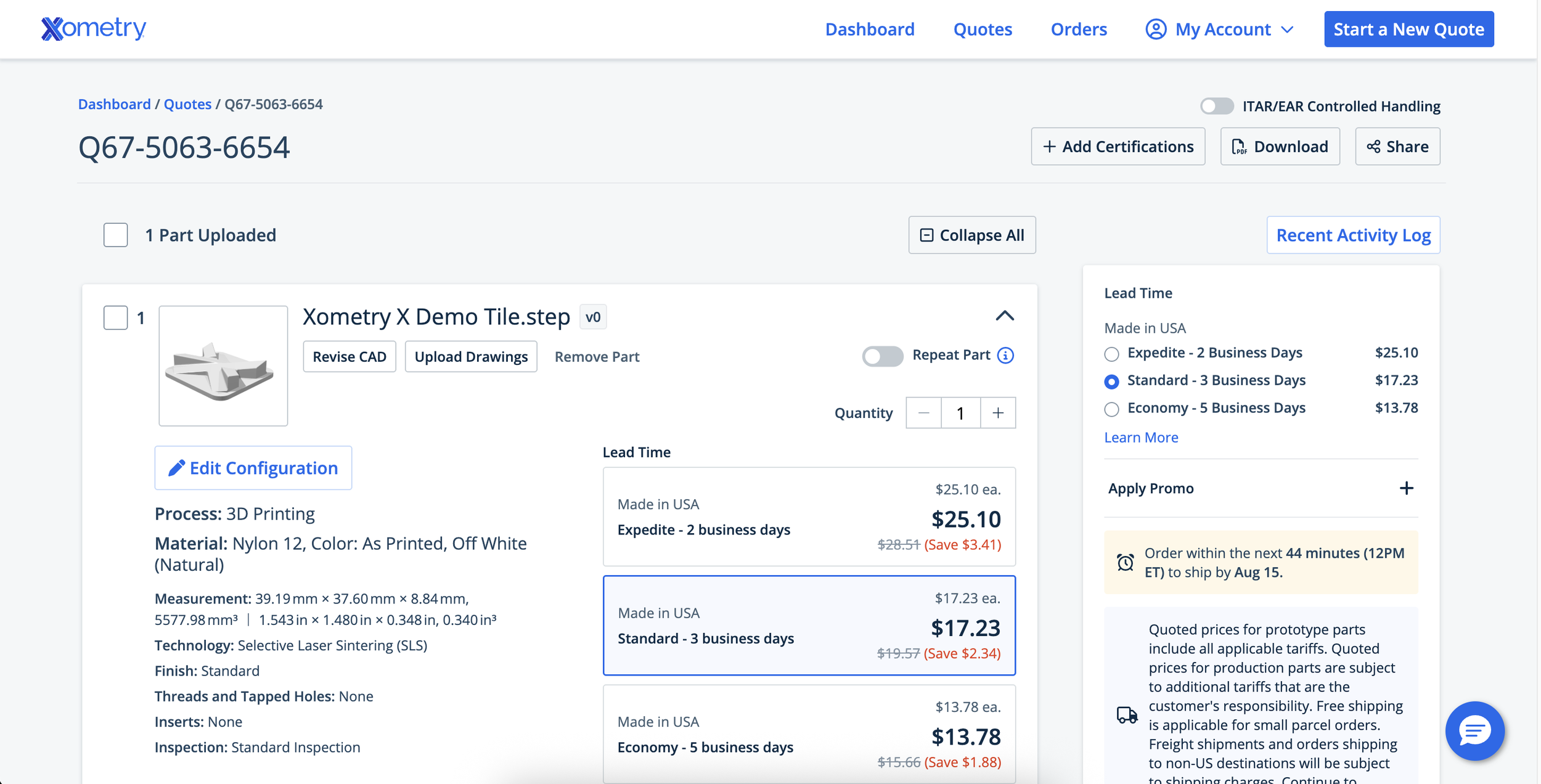
Task: Share this quote
Action: tap(1397, 147)
